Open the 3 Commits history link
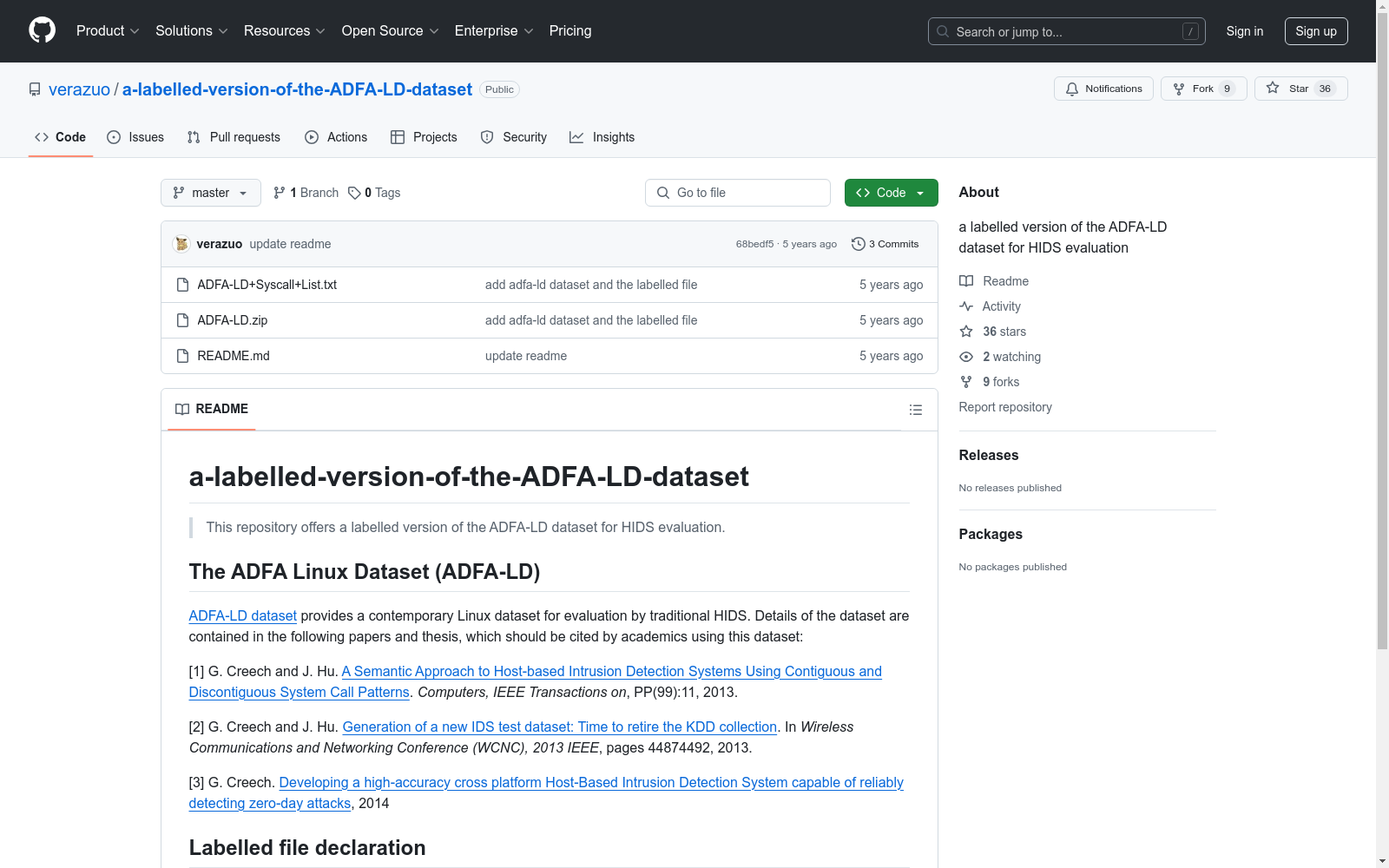Screen dimensions: 1389x868 click(x=885, y=244)
